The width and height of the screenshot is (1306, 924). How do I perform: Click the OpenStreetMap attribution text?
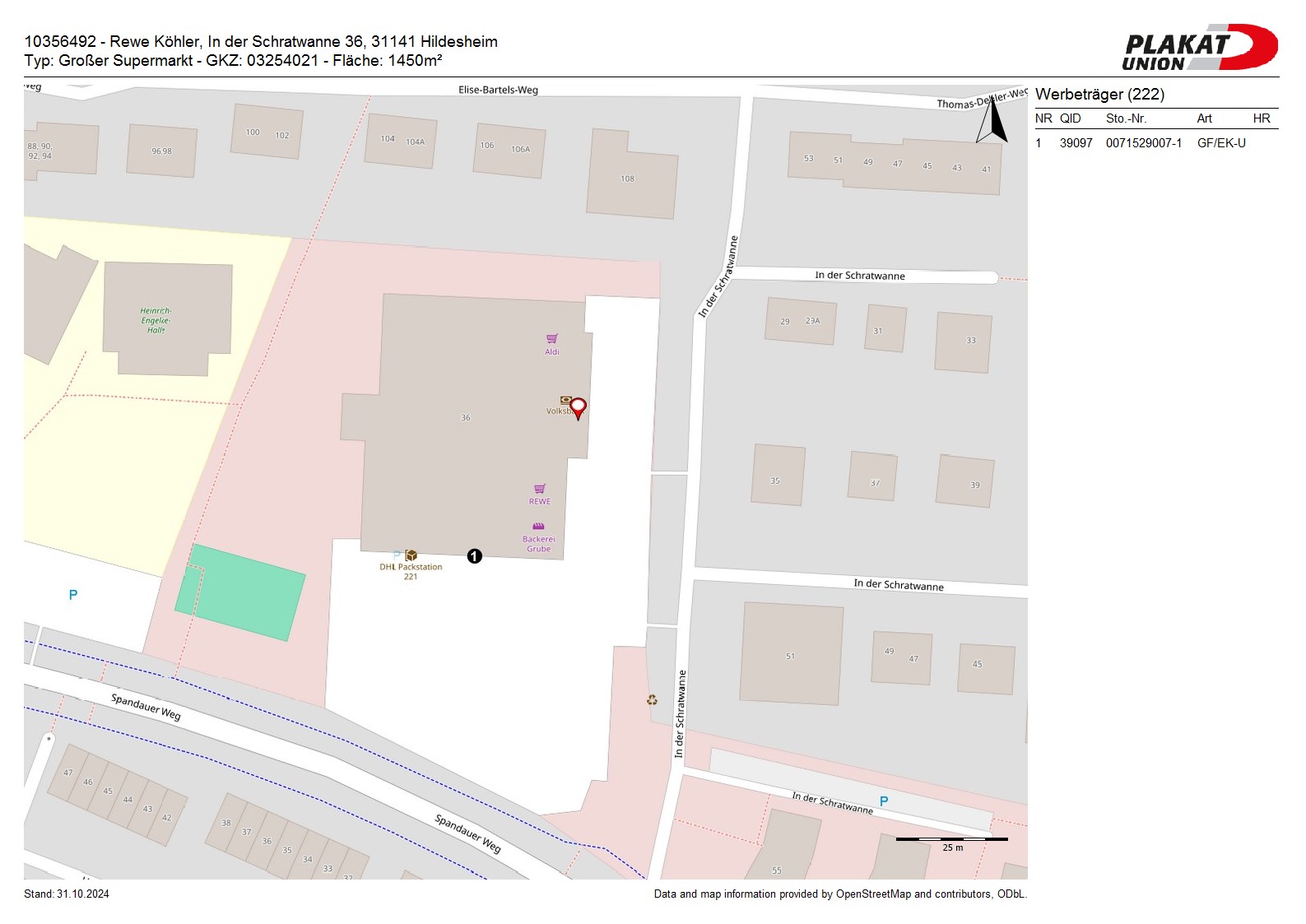coord(839,894)
